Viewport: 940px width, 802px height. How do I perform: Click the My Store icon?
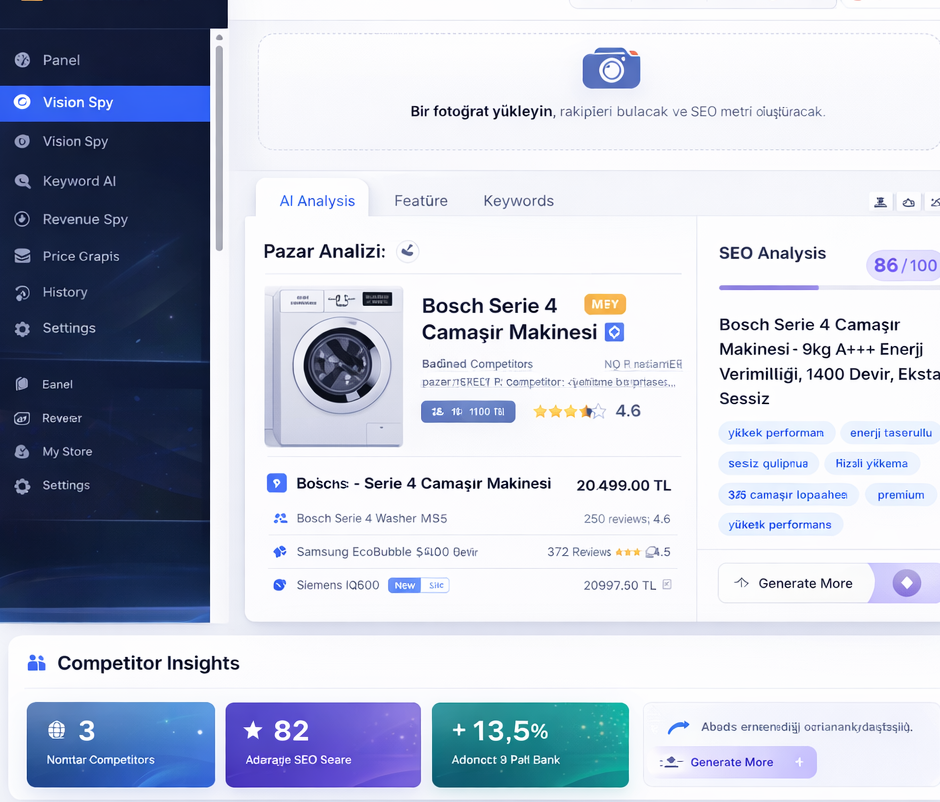(22, 451)
